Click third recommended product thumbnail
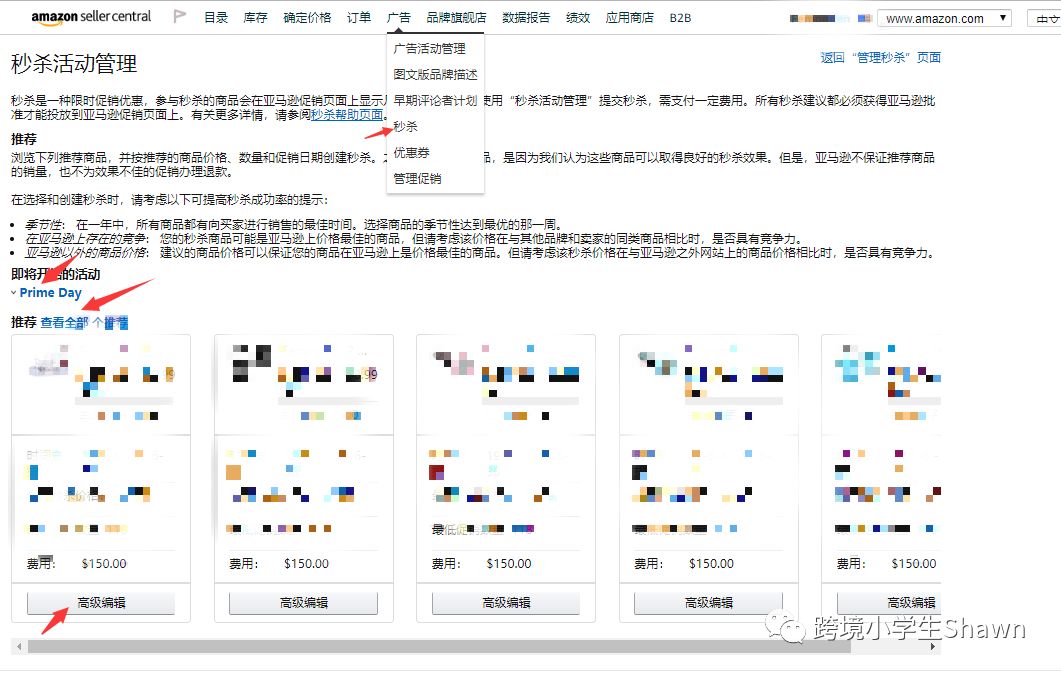 (x=454, y=365)
